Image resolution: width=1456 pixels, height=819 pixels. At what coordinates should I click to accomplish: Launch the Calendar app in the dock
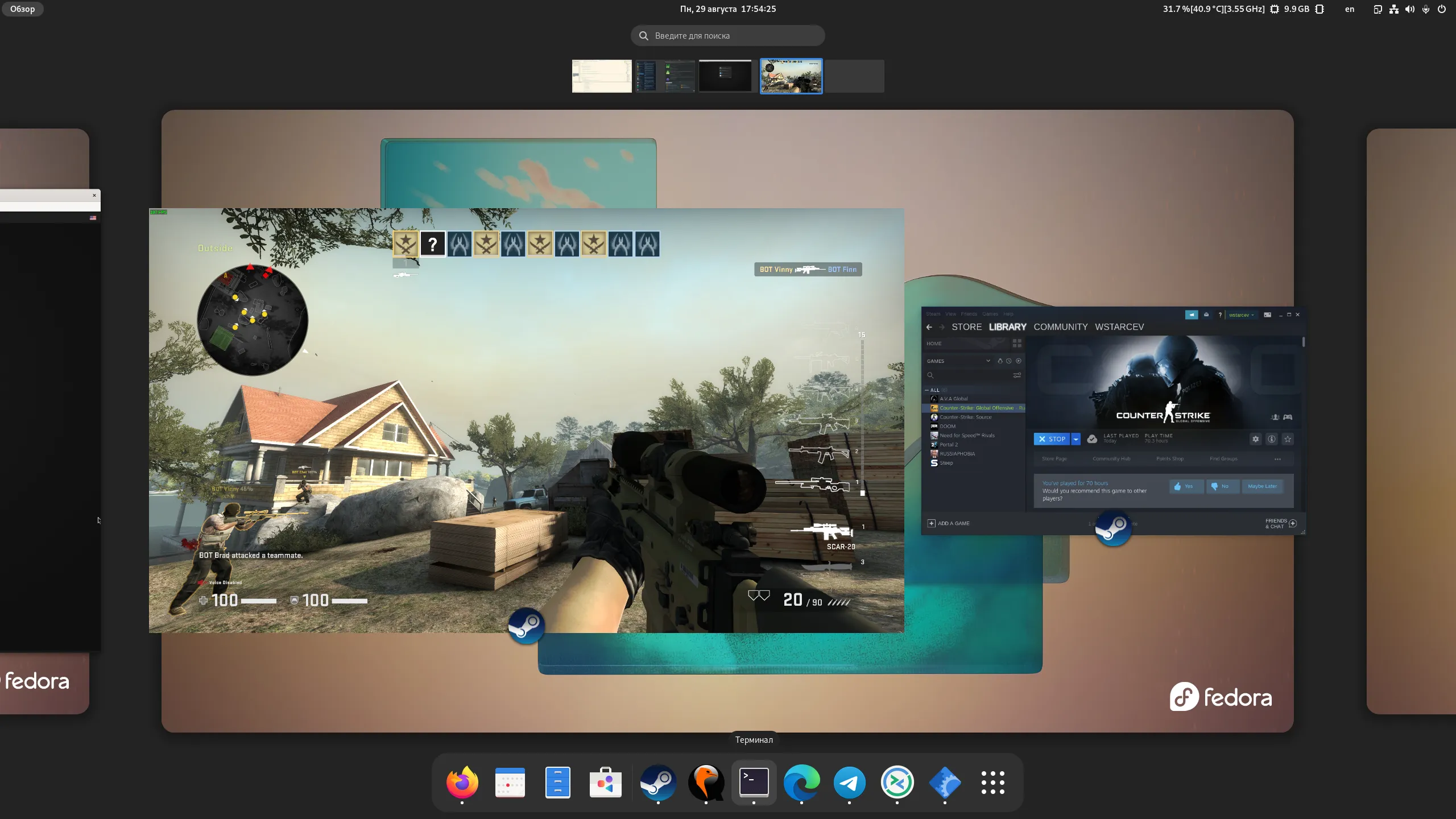(x=510, y=782)
